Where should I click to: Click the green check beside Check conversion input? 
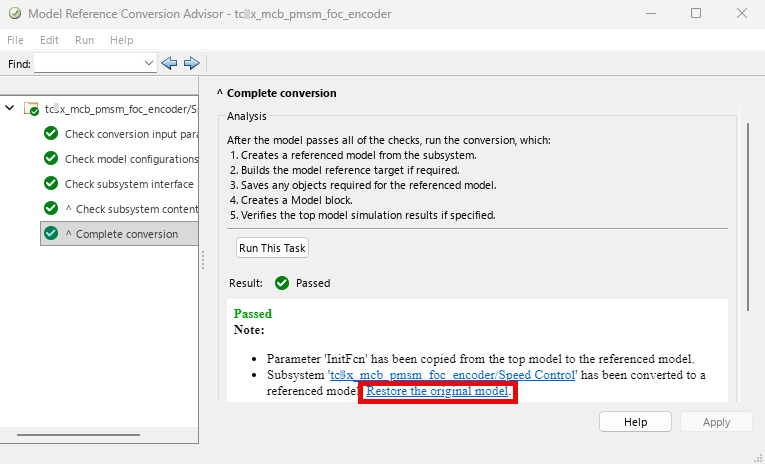click(51, 133)
